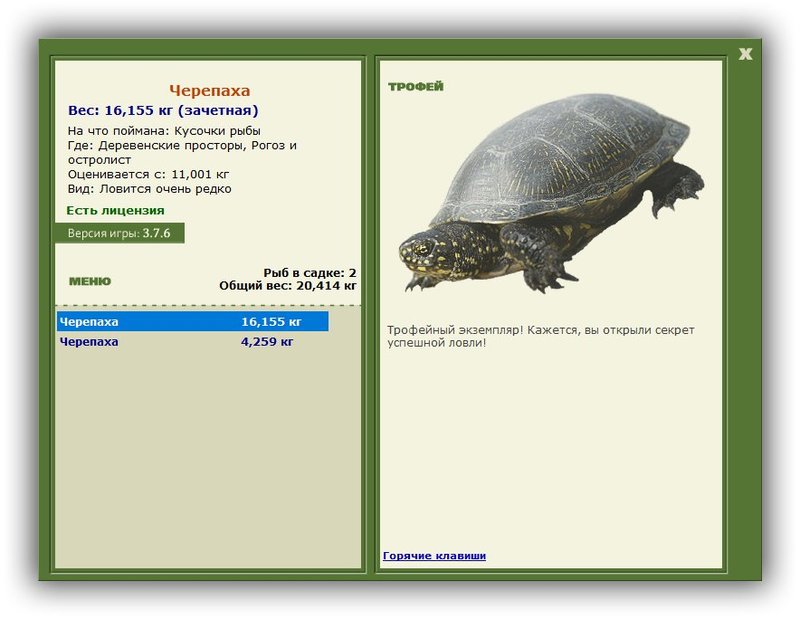Click the Рыб в садке: 2 counter

click(x=310, y=273)
